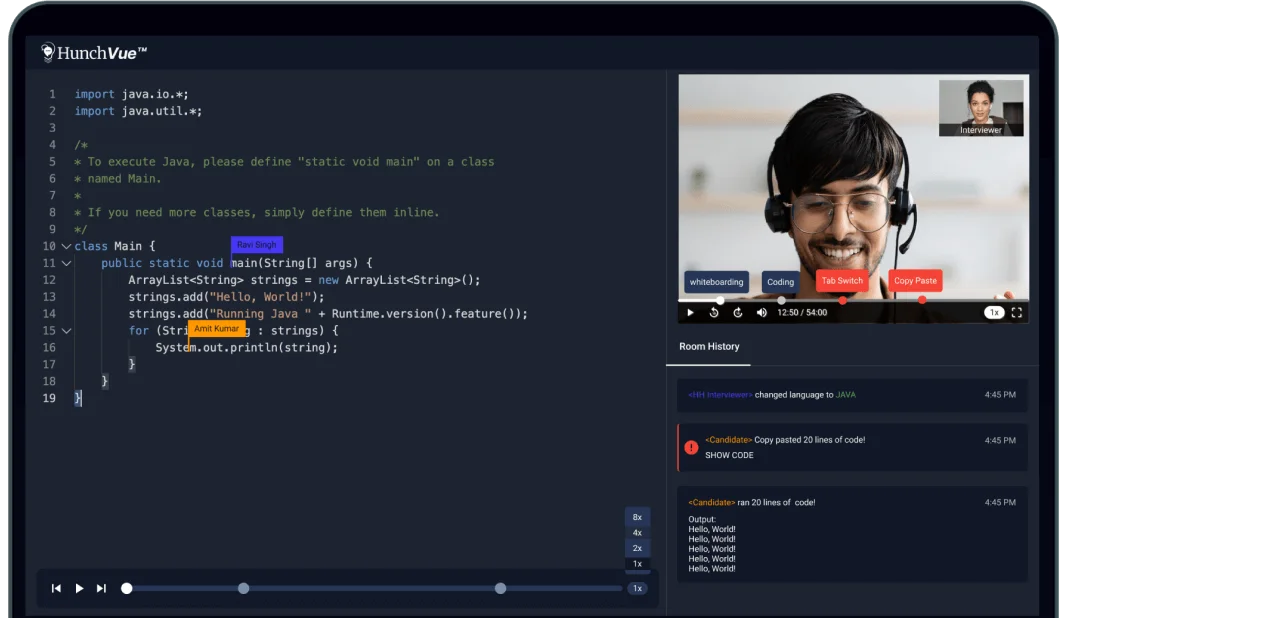
Task: Open the video playback speed 1x selector
Action: coord(993,313)
